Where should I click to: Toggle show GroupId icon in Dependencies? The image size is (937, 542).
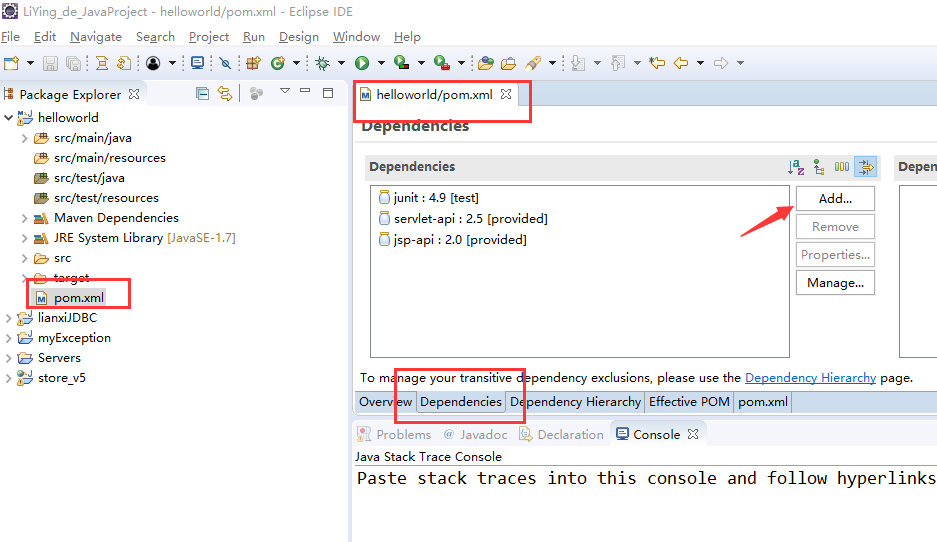(x=819, y=167)
